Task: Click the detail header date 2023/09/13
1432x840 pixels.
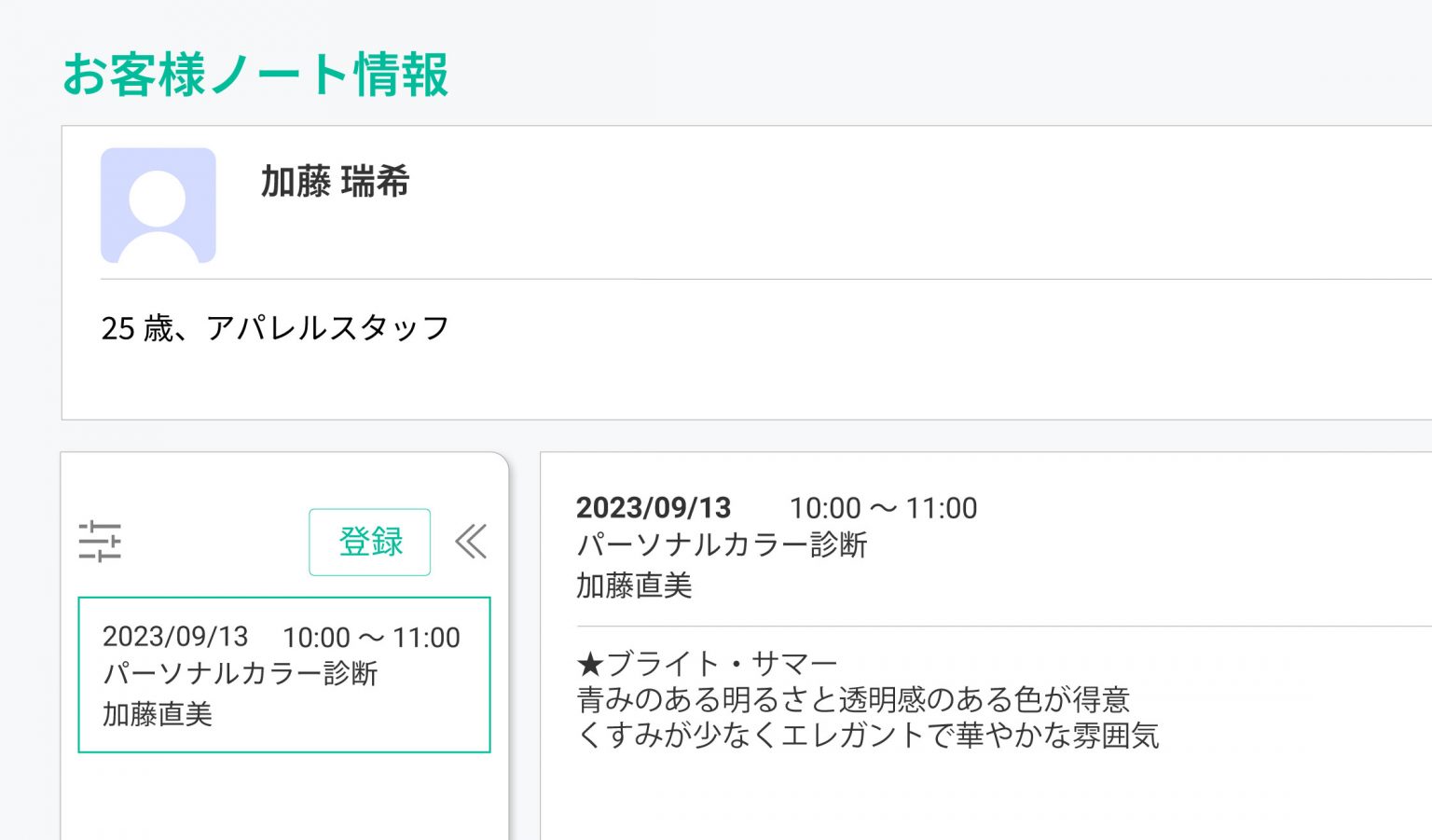Action: (x=654, y=508)
